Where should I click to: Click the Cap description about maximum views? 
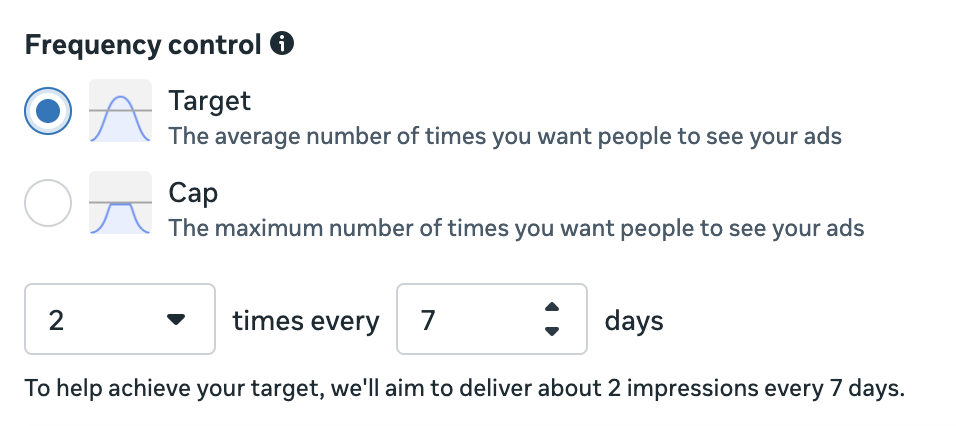click(x=516, y=228)
